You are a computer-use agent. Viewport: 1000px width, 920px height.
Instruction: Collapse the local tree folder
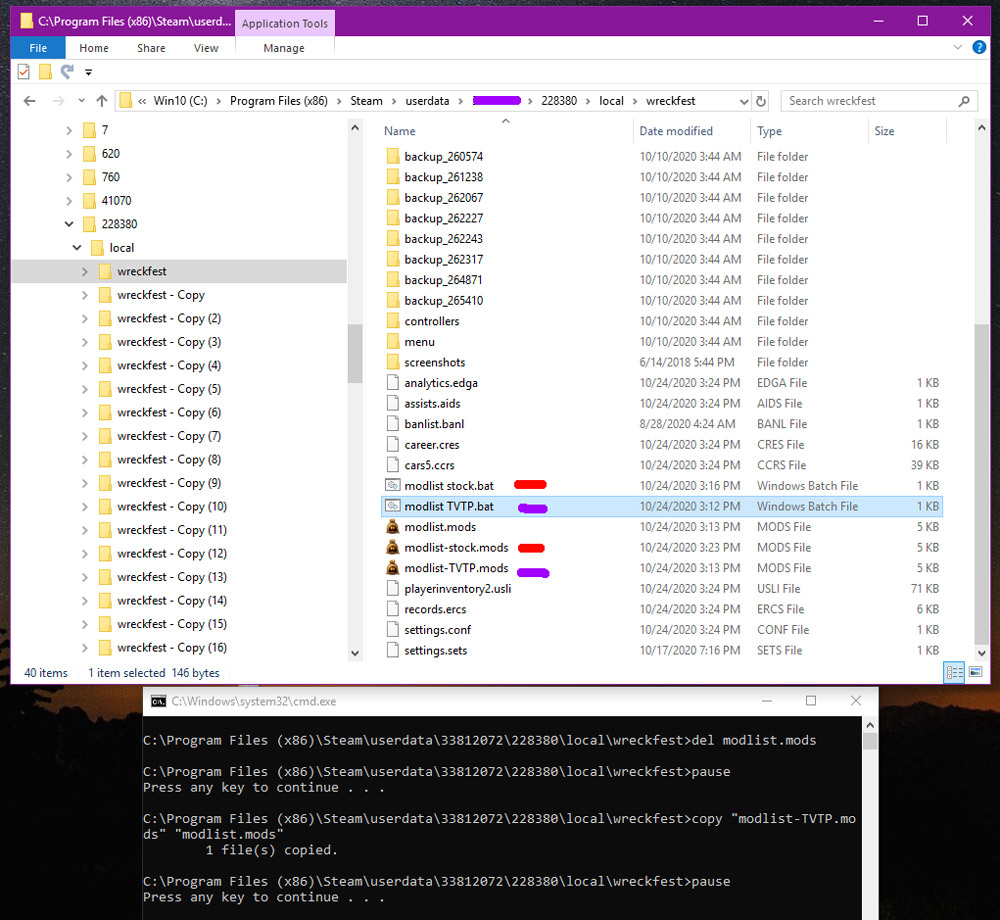point(77,247)
